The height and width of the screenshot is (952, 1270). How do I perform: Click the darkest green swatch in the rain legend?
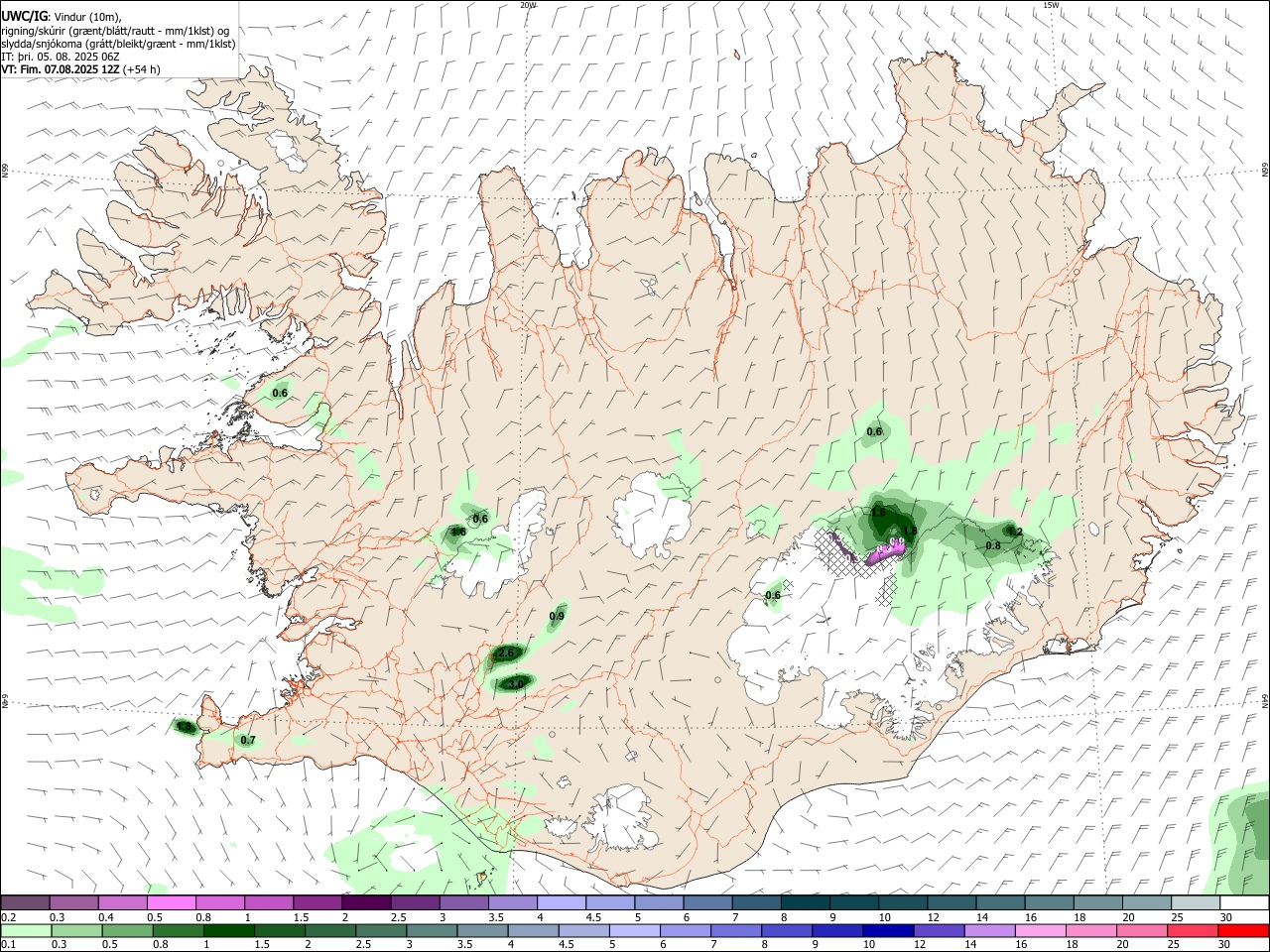pyautogui.click(x=228, y=930)
